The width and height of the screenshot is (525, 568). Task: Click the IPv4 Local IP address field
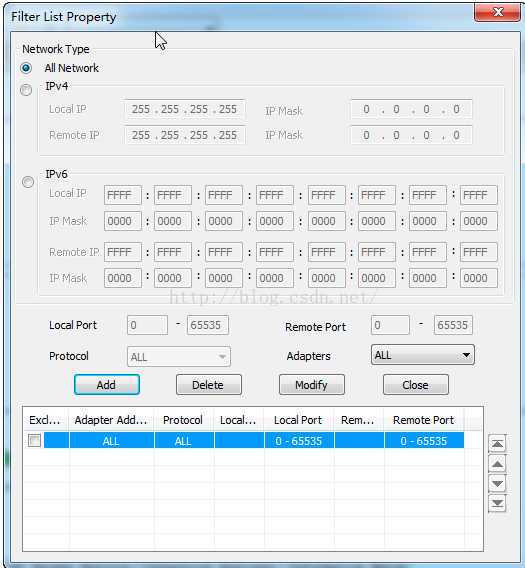[x=185, y=109]
